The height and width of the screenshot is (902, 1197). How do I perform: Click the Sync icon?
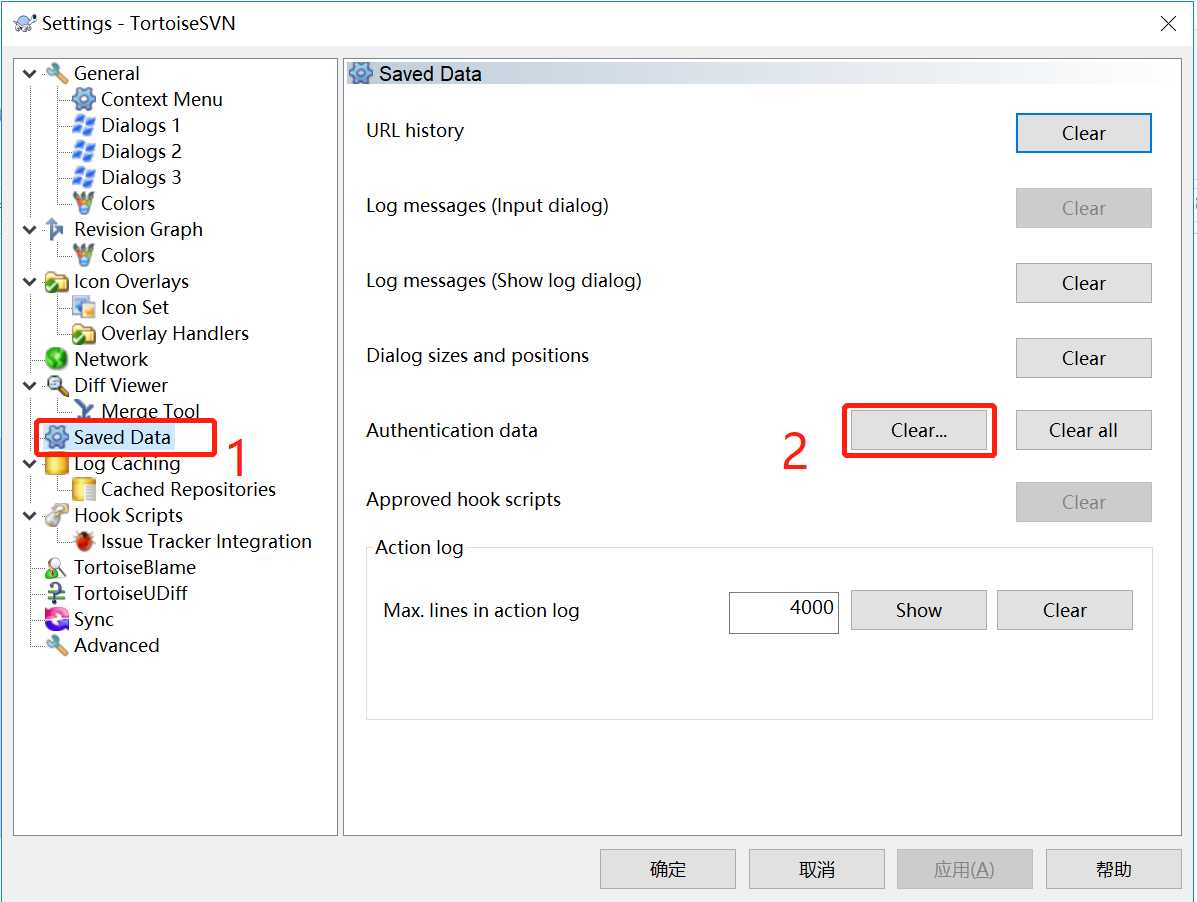tap(56, 619)
